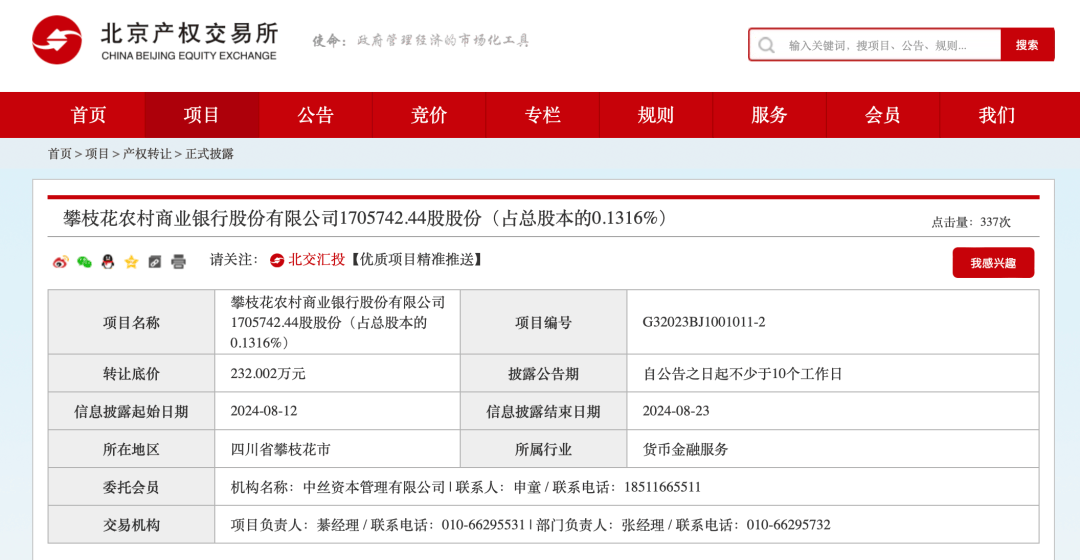Click the 点击量: 337次 counter
Image resolution: width=1080 pixels, height=560 pixels.
[x=971, y=222]
